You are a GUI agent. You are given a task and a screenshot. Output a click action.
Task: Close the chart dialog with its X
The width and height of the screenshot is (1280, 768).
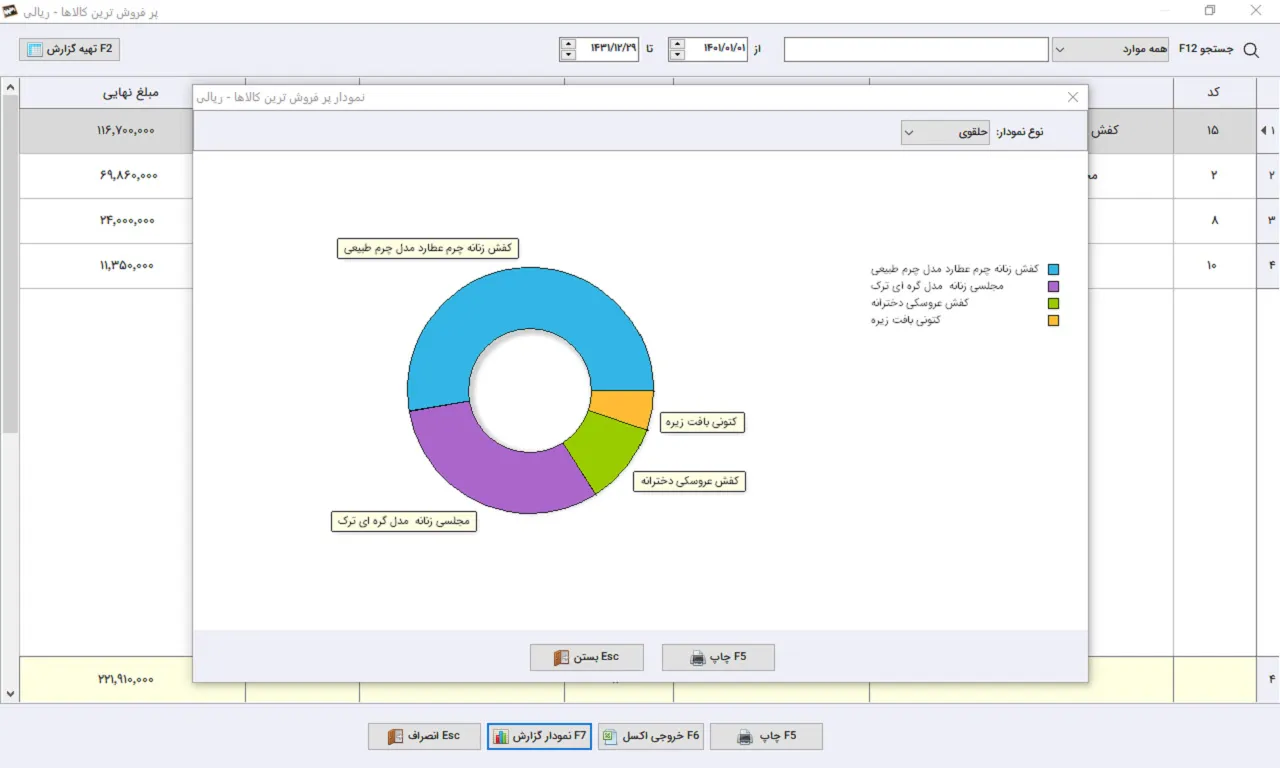(x=1073, y=97)
